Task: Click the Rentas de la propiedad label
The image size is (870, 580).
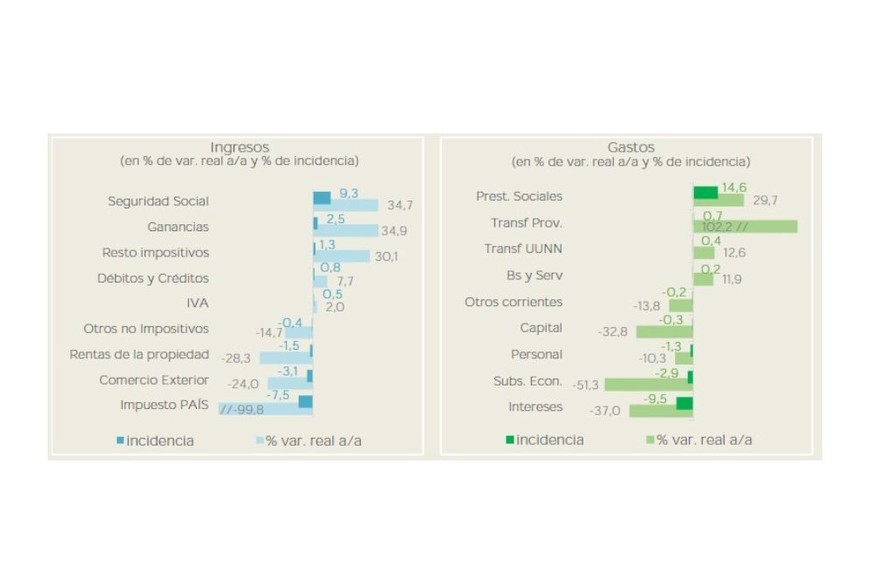Action: 139,354
